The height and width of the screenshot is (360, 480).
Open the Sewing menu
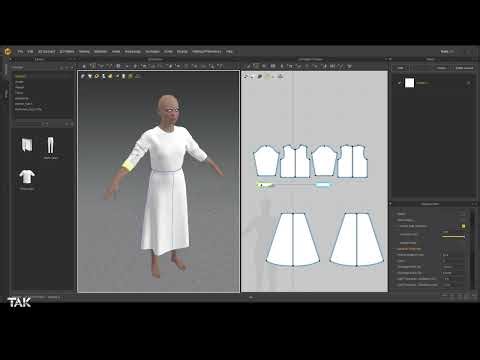pos(84,52)
